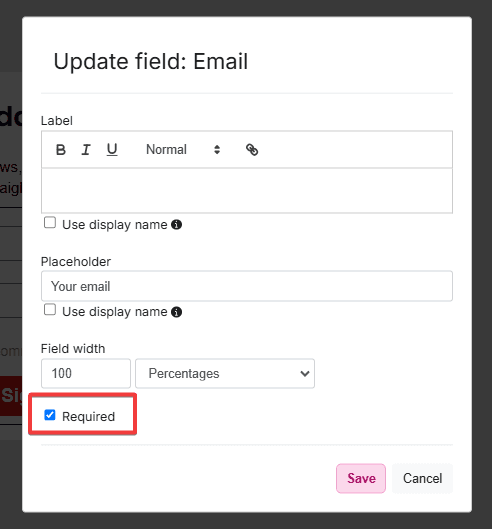Open the Normal text style dropdown
This screenshot has width=492, height=529.
coord(183,149)
